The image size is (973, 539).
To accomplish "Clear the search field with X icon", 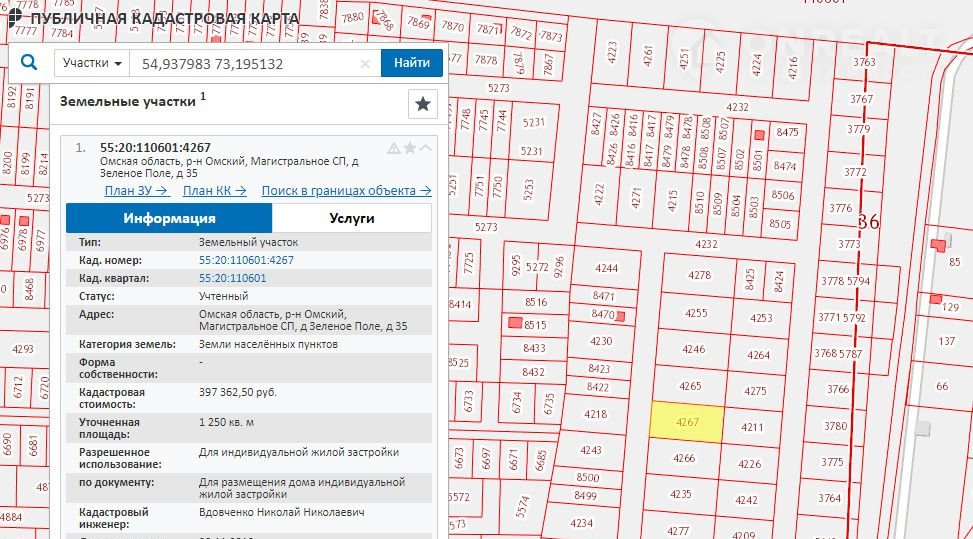I will point(365,64).
